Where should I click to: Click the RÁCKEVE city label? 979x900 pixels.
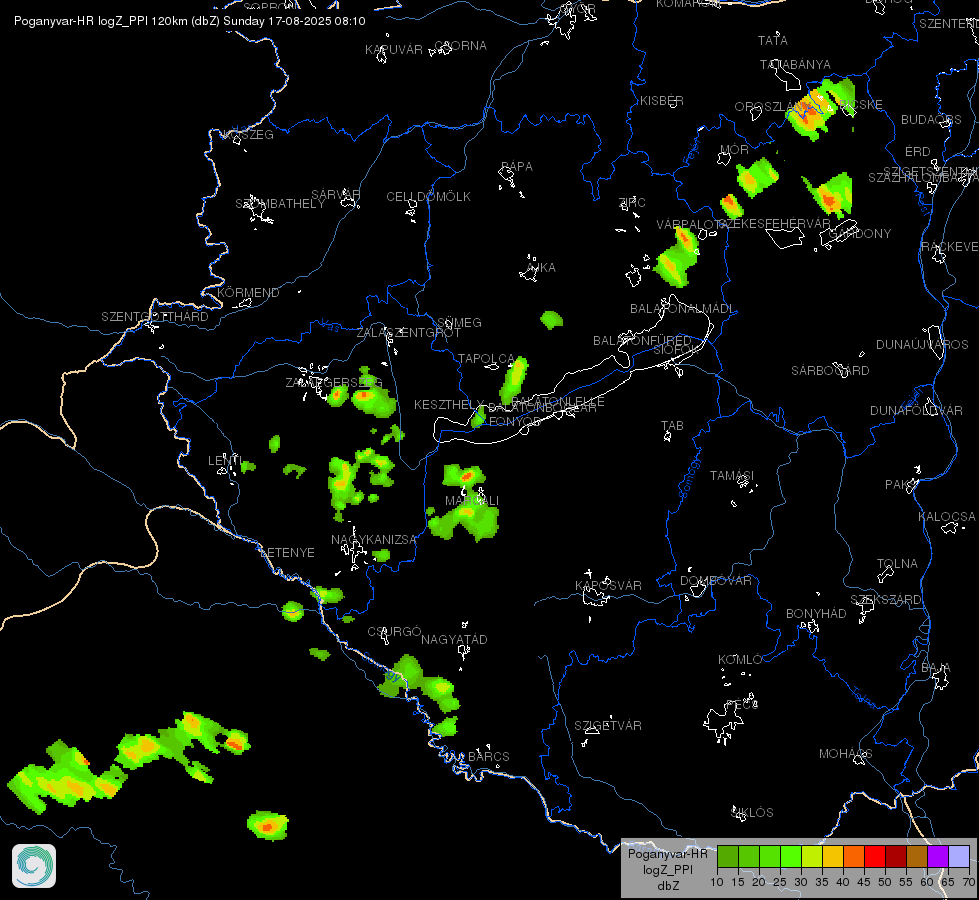(x=950, y=247)
